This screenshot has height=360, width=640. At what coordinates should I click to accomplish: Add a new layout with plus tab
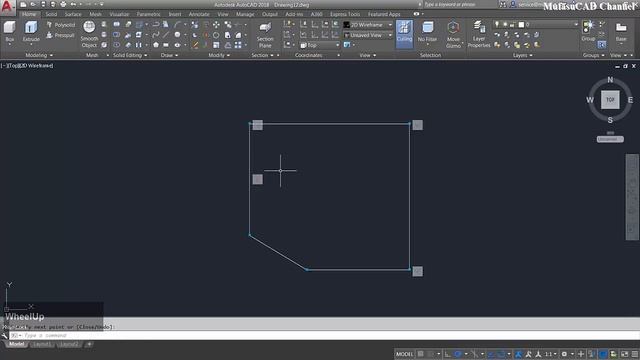pos(89,344)
